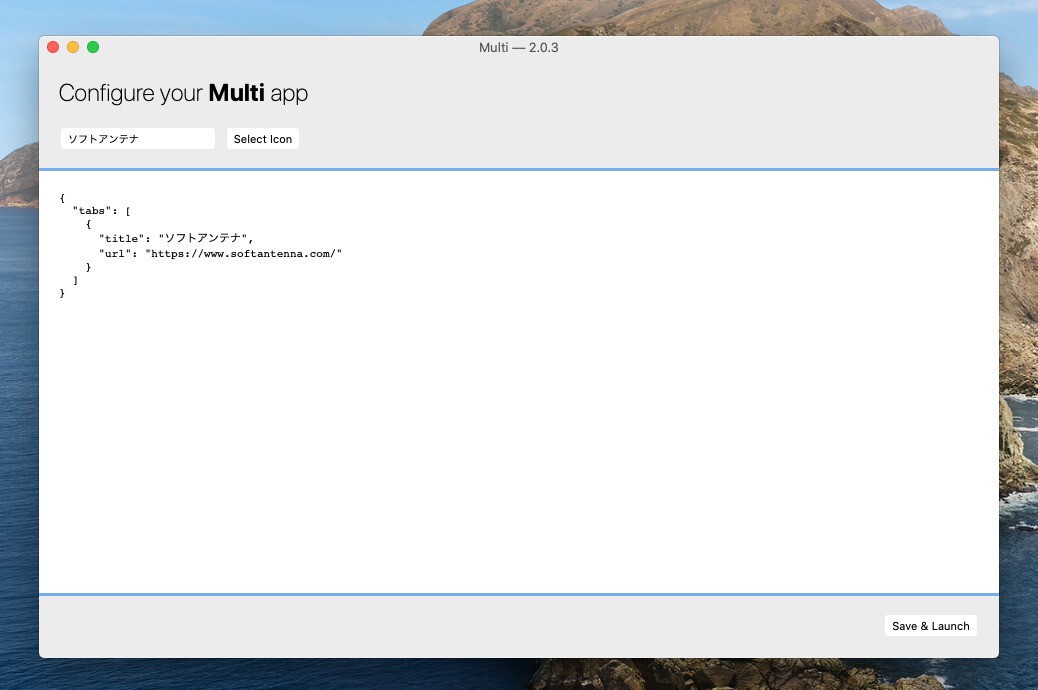Image resolution: width=1038 pixels, height=690 pixels.
Task: Click the softantenna.com url line in the JSON
Action: pyautogui.click(x=220, y=254)
